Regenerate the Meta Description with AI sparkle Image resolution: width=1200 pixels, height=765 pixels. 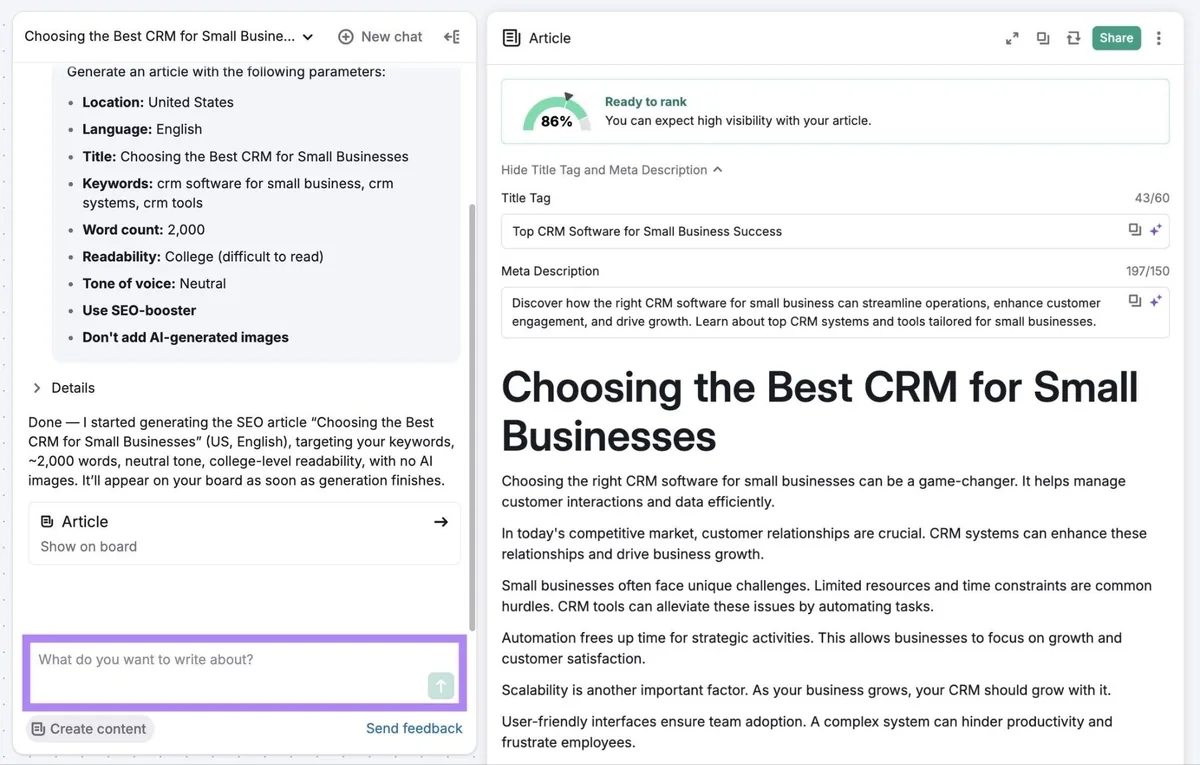click(1155, 300)
